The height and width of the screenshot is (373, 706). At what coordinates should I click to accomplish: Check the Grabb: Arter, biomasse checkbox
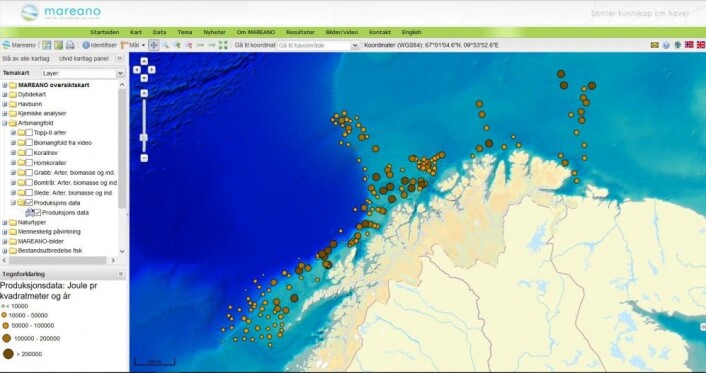[29, 173]
